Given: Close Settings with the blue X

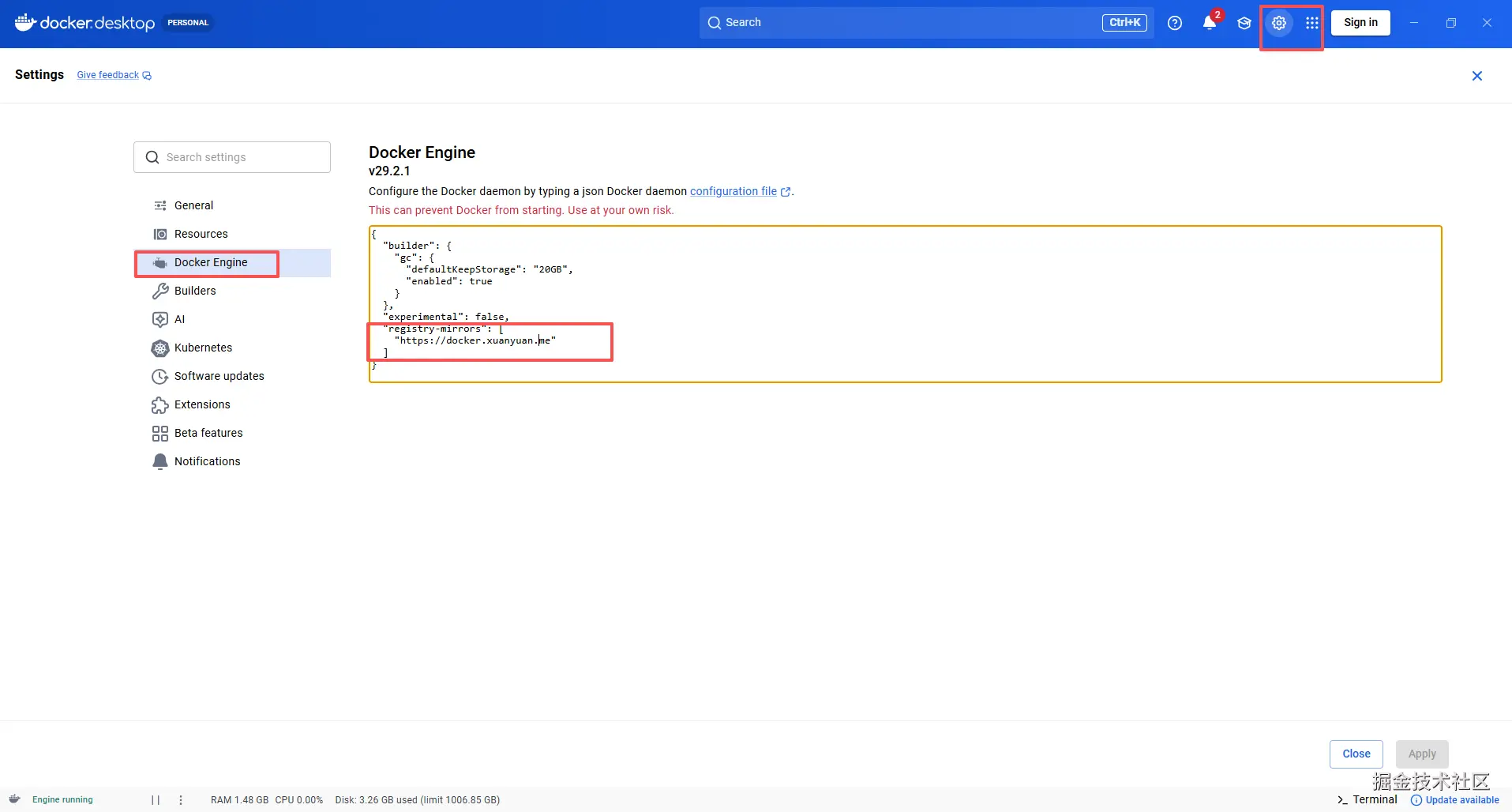Looking at the screenshot, I should coord(1477,76).
